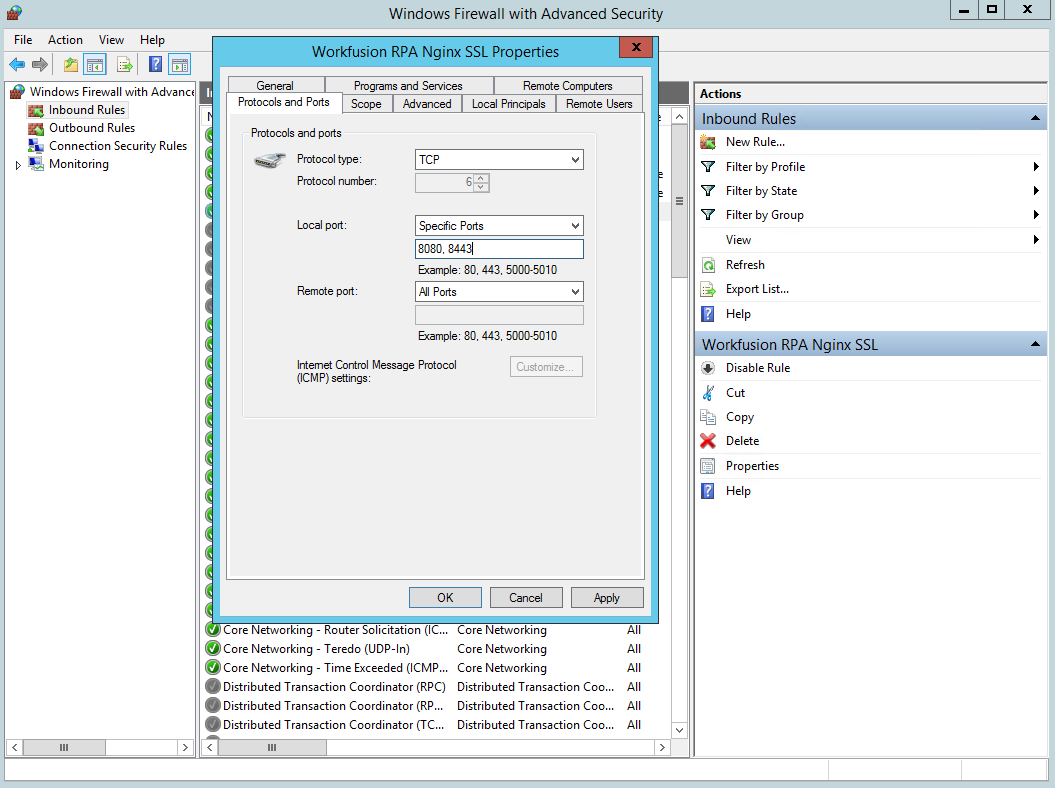Expand the View submenu arrow
This screenshot has height=788, width=1055.
pyautogui.click(x=1036, y=240)
